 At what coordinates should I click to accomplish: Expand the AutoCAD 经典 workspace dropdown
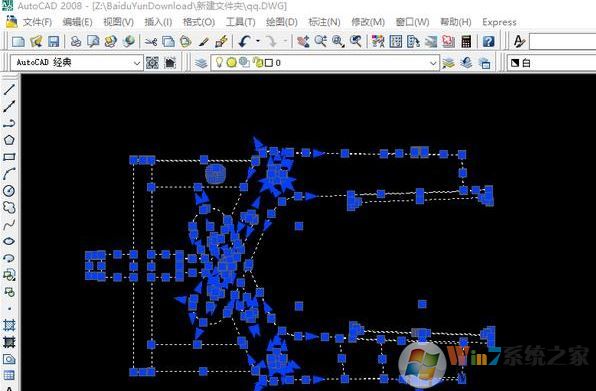pyautogui.click(x=137, y=63)
